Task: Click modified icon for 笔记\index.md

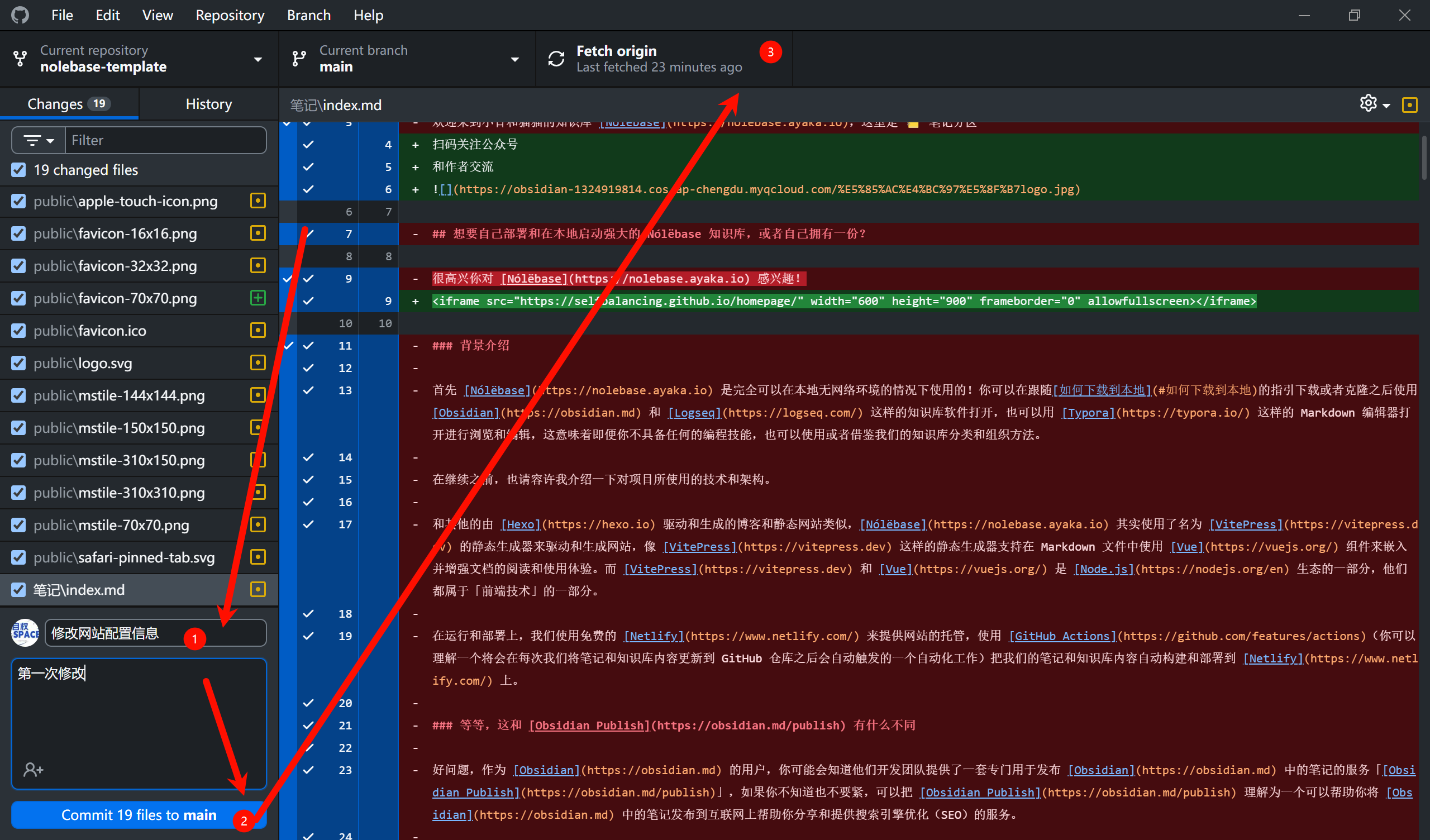Action: [x=258, y=590]
